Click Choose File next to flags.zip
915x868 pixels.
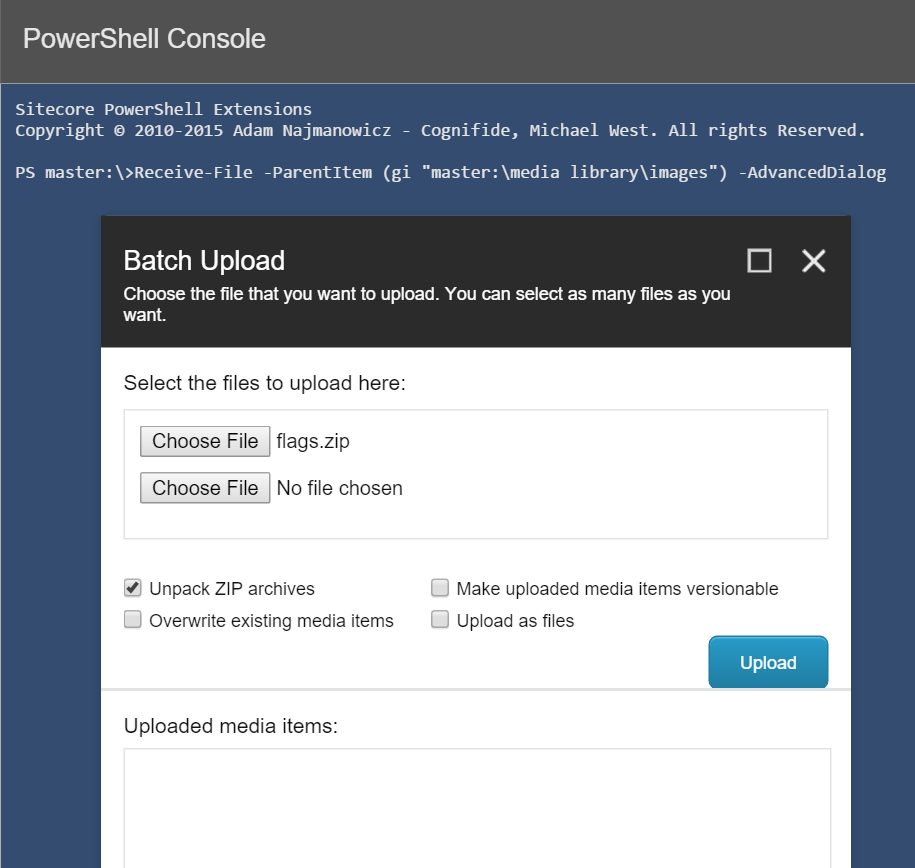(205, 441)
